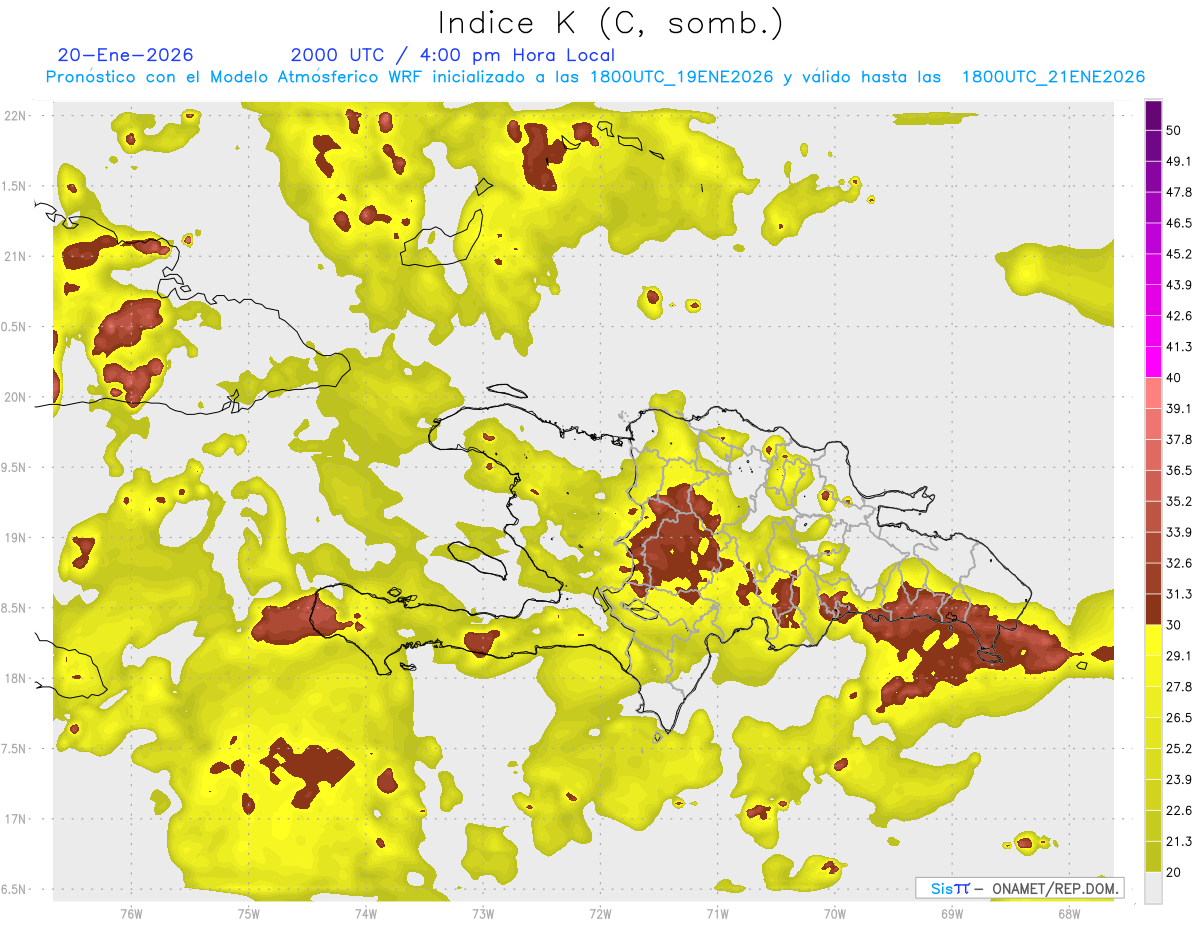Screen dimensions: 1200x927
Task: Click legend value '37.8'
Action: point(1179,439)
